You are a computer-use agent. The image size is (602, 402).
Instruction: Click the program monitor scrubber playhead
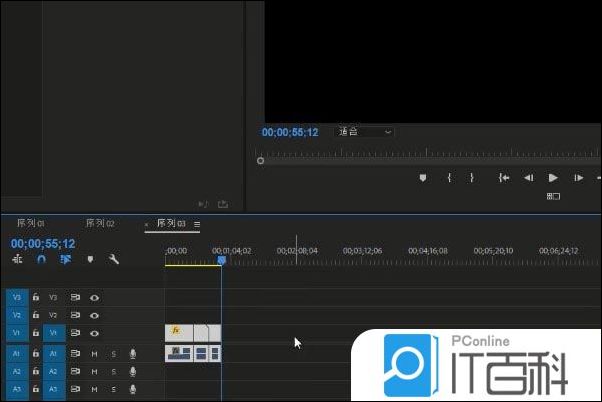260,160
